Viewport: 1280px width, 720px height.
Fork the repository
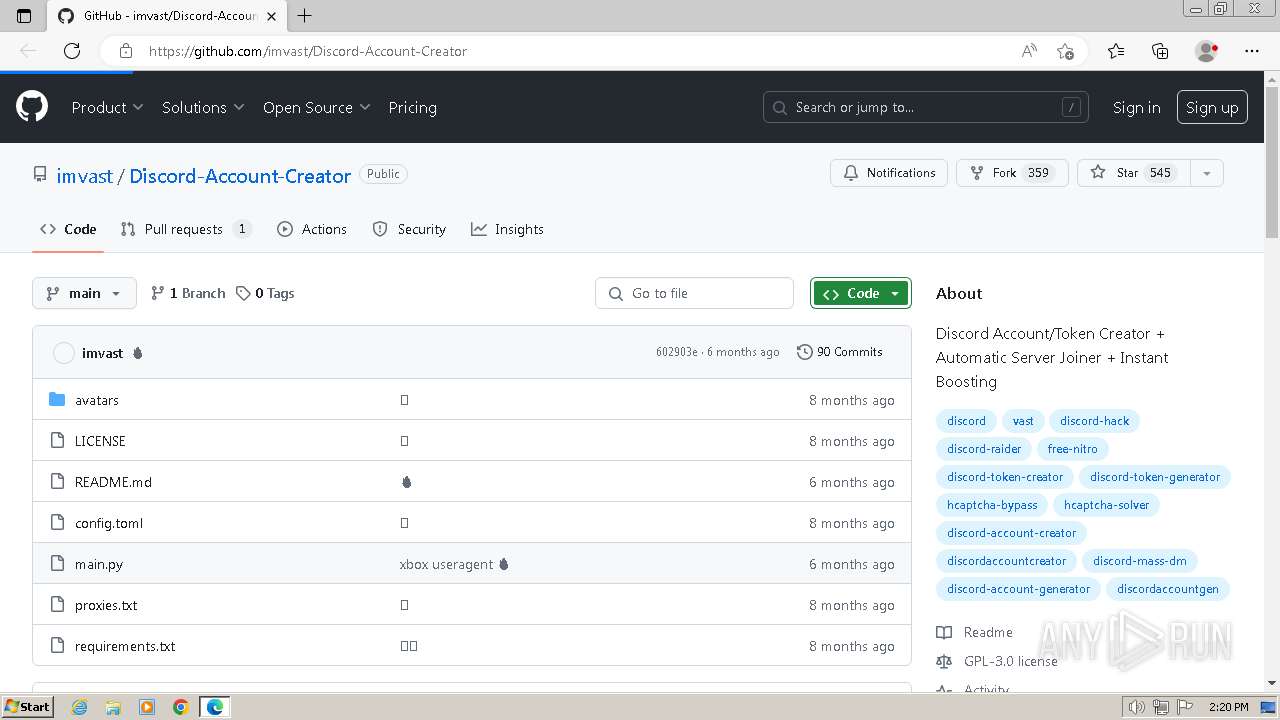pos(1012,173)
